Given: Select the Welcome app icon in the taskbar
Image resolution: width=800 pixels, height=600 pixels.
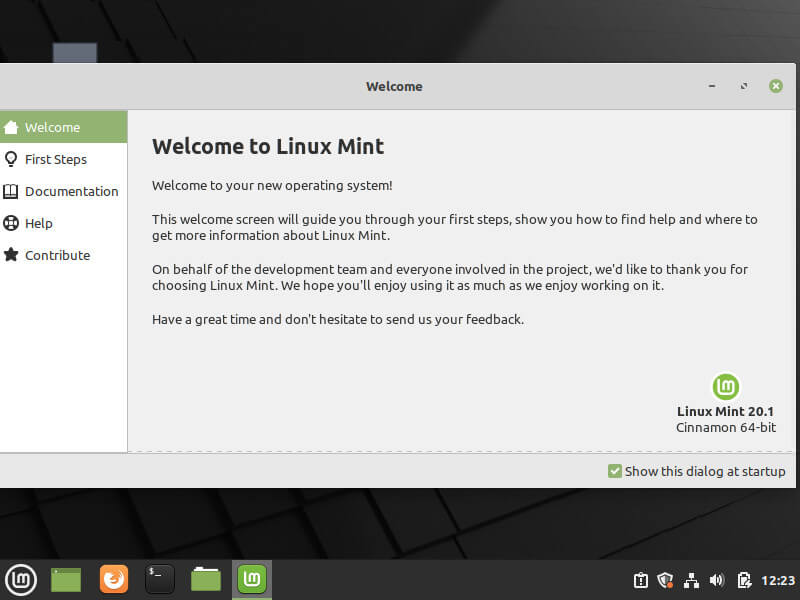Looking at the screenshot, I should coord(251,579).
